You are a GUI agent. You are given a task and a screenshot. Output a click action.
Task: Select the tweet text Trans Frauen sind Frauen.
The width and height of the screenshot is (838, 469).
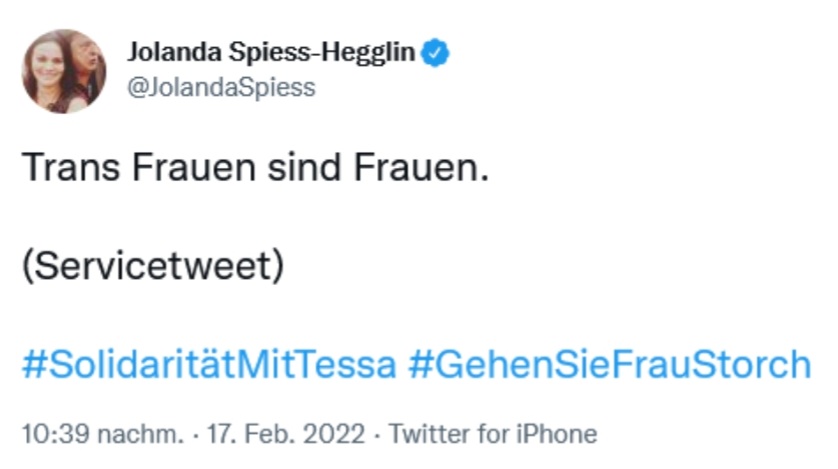(255, 168)
